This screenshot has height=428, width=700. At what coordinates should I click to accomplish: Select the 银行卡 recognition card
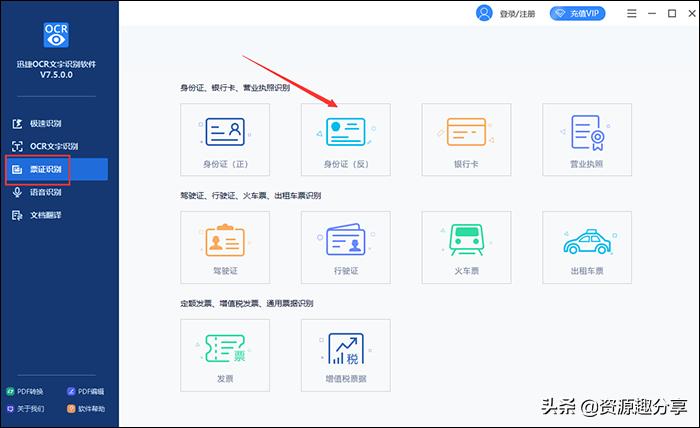(x=466, y=140)
